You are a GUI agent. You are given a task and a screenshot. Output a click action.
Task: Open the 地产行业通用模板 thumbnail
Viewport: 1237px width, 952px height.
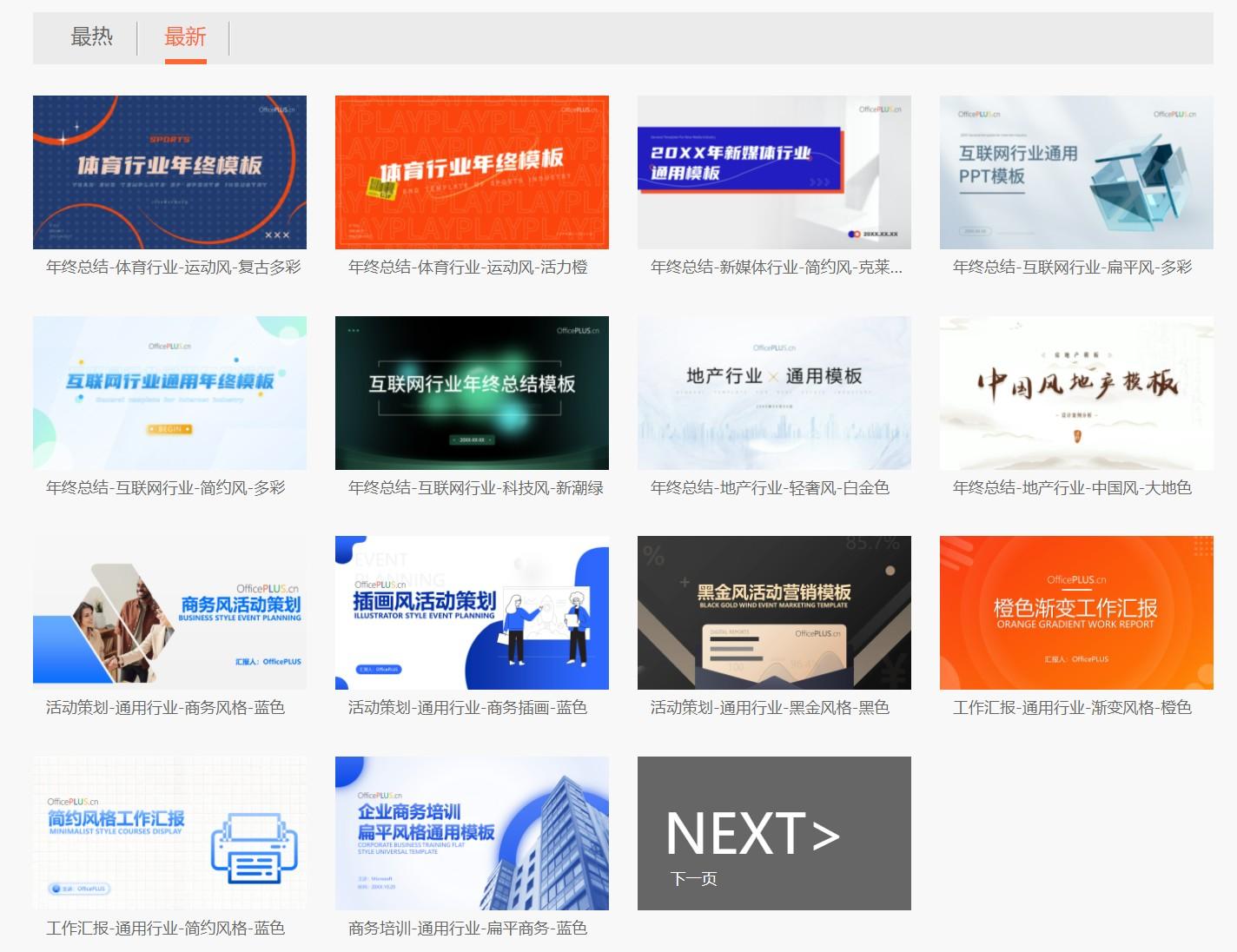pos(774,393)
